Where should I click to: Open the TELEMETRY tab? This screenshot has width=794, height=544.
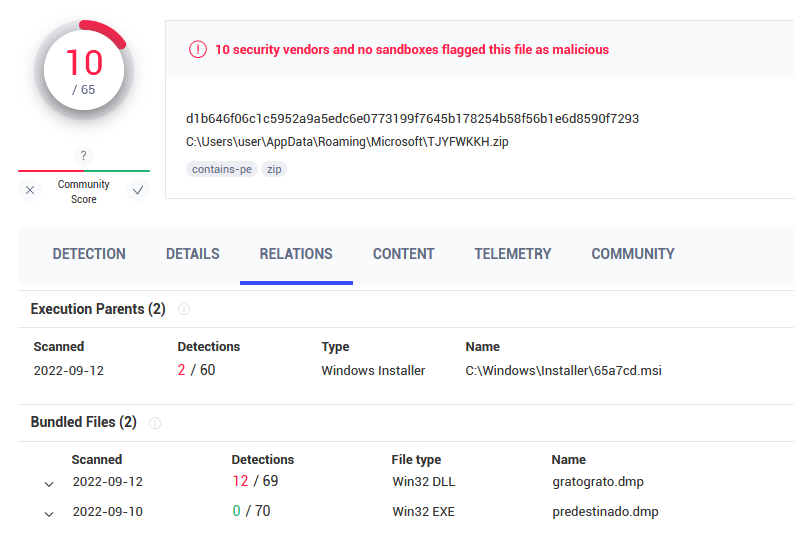(x=512, y=254)
